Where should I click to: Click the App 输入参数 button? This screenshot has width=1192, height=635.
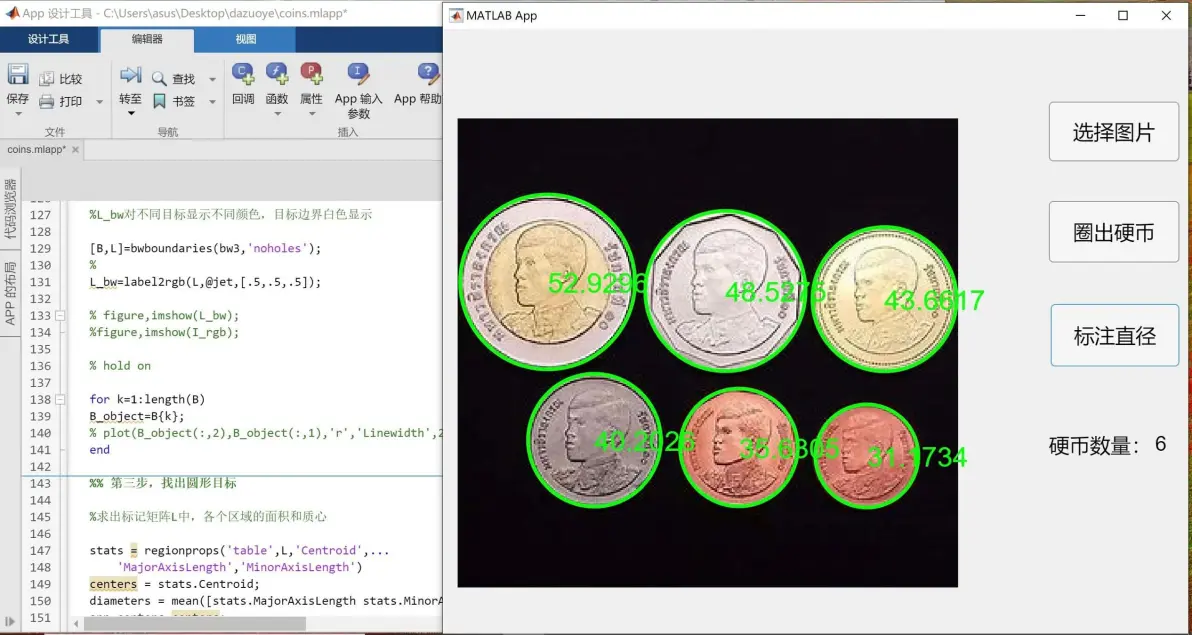coord(358,91)
